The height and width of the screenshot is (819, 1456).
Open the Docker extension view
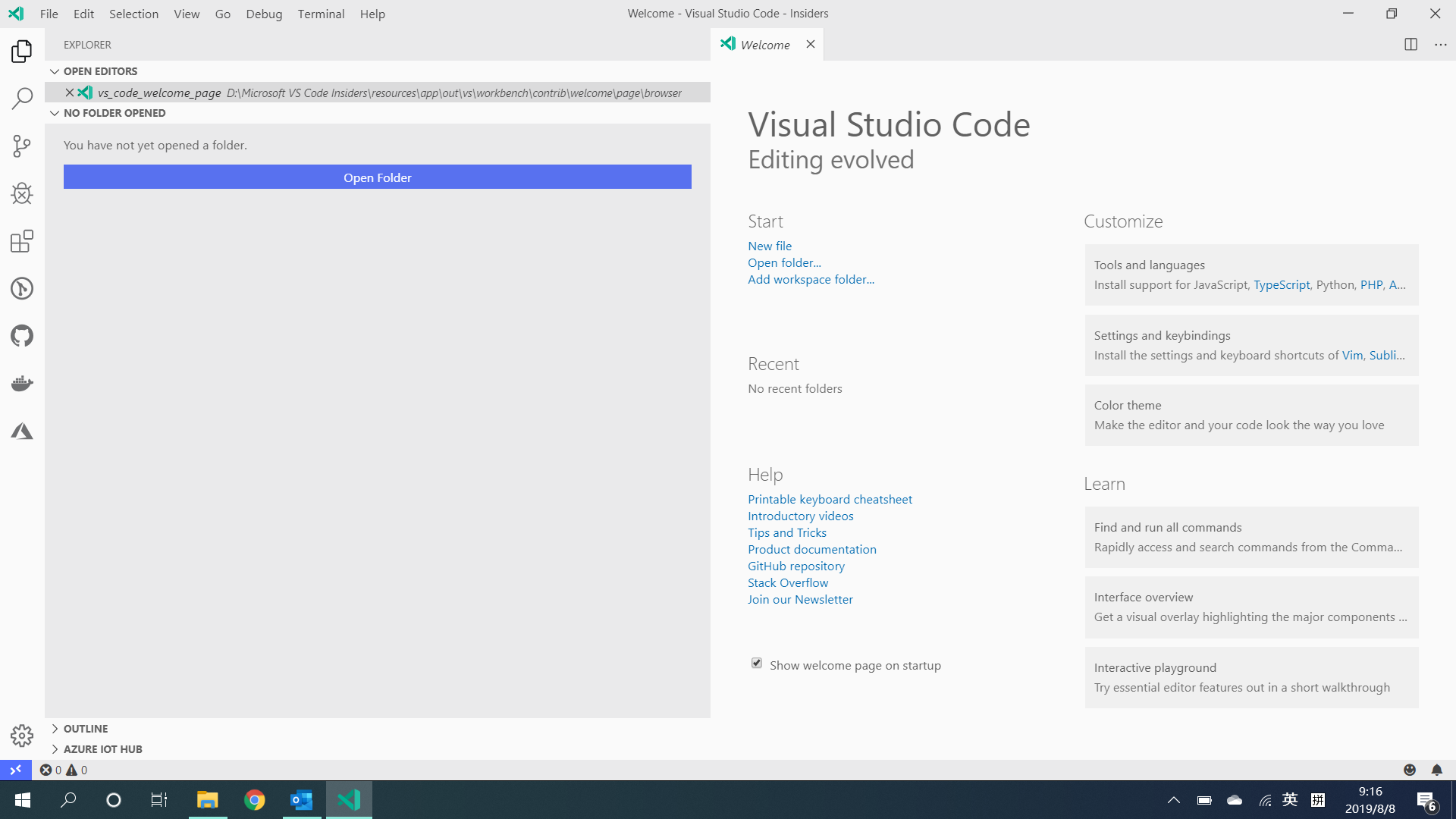tap(22, 383)
